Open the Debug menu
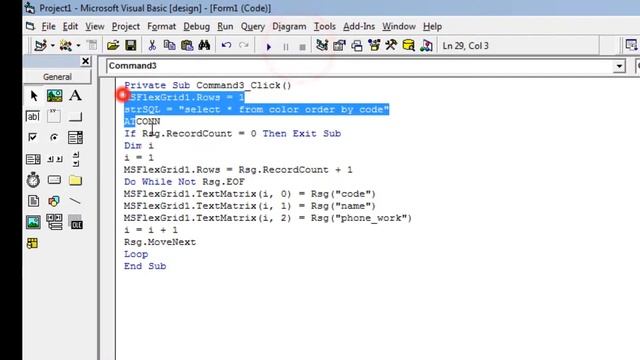This screenshot has width=640, height=360. point(196,27)
